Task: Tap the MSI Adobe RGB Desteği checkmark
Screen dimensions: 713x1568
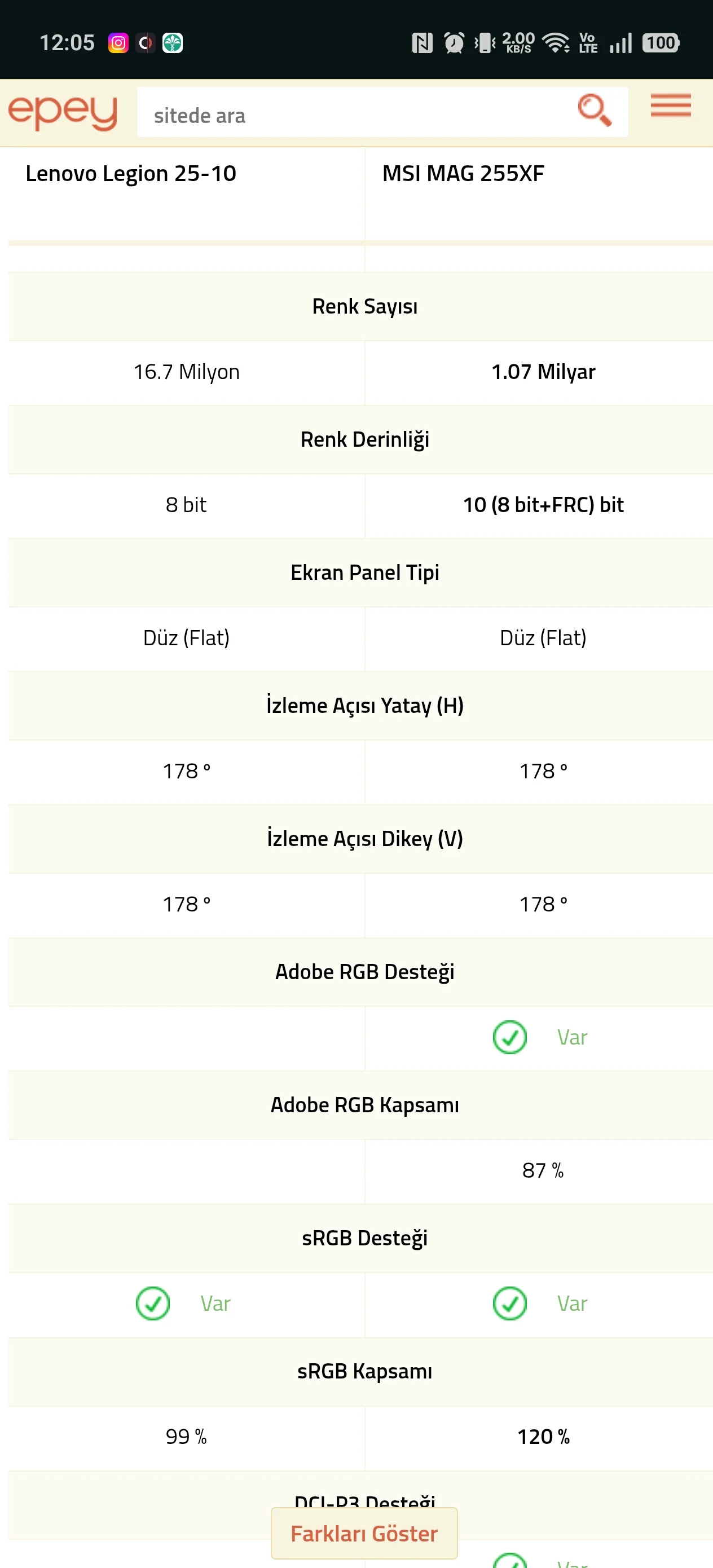Action: [x=509, y=1037]
